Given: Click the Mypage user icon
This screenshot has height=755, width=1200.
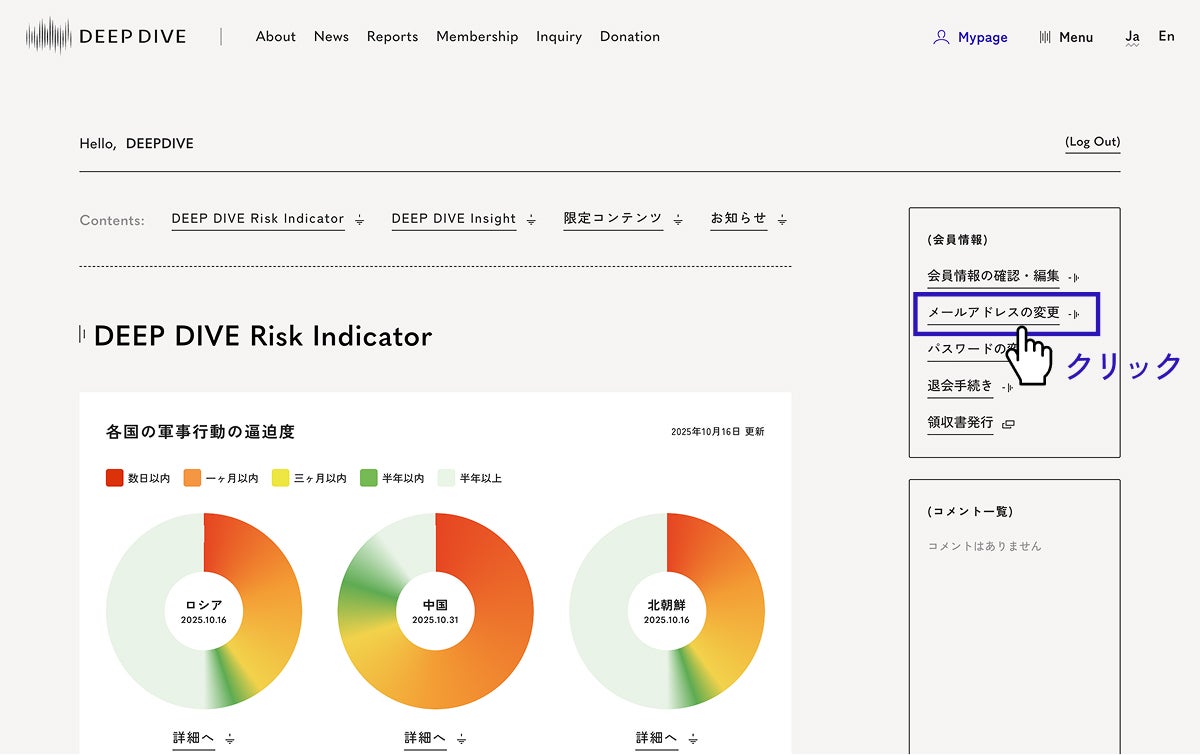Looking at the screenshot, I should click(x=940, y=37).
